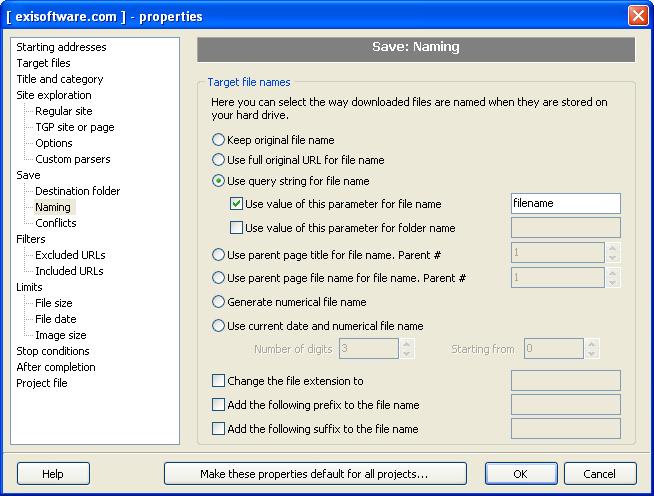The height and width of the screenshot is (496, 654).
Task: Open After completion page
Action: [x=56, y=367]
